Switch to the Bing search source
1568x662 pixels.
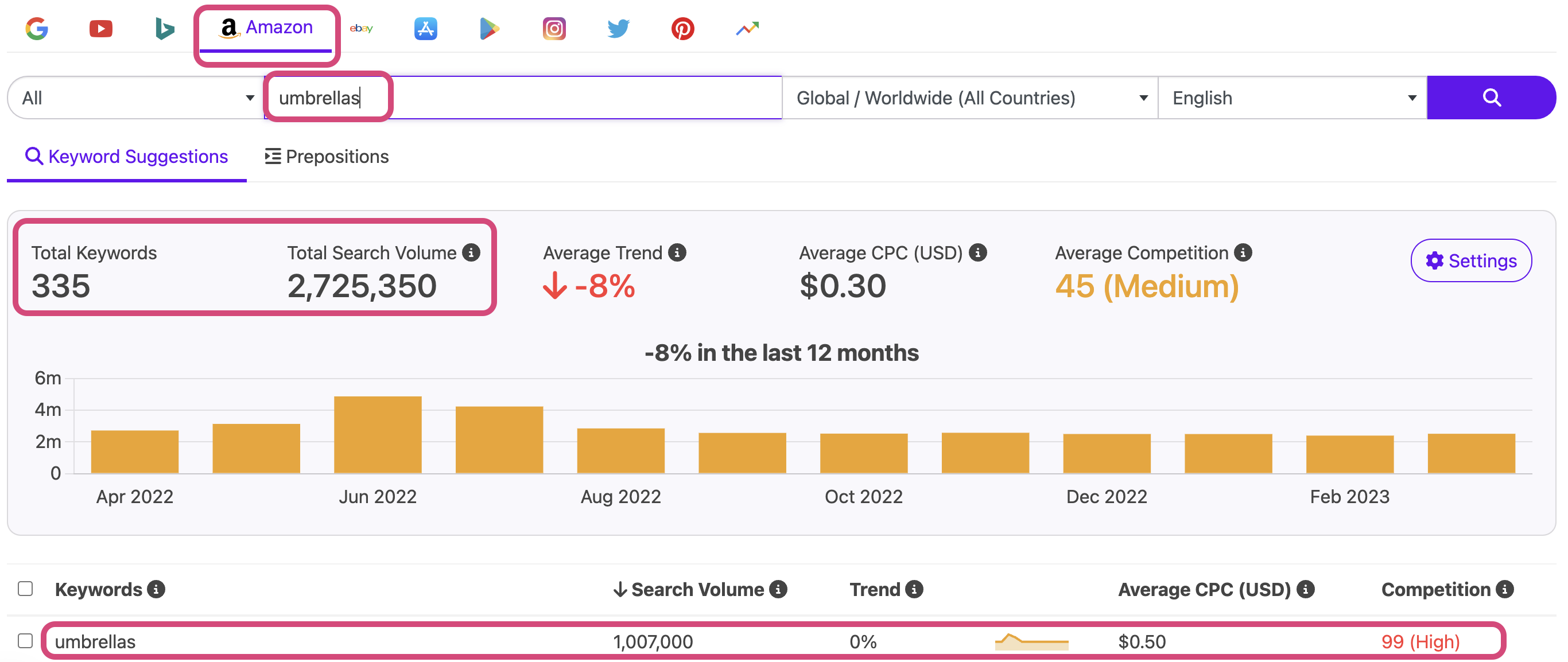point(164,29)
